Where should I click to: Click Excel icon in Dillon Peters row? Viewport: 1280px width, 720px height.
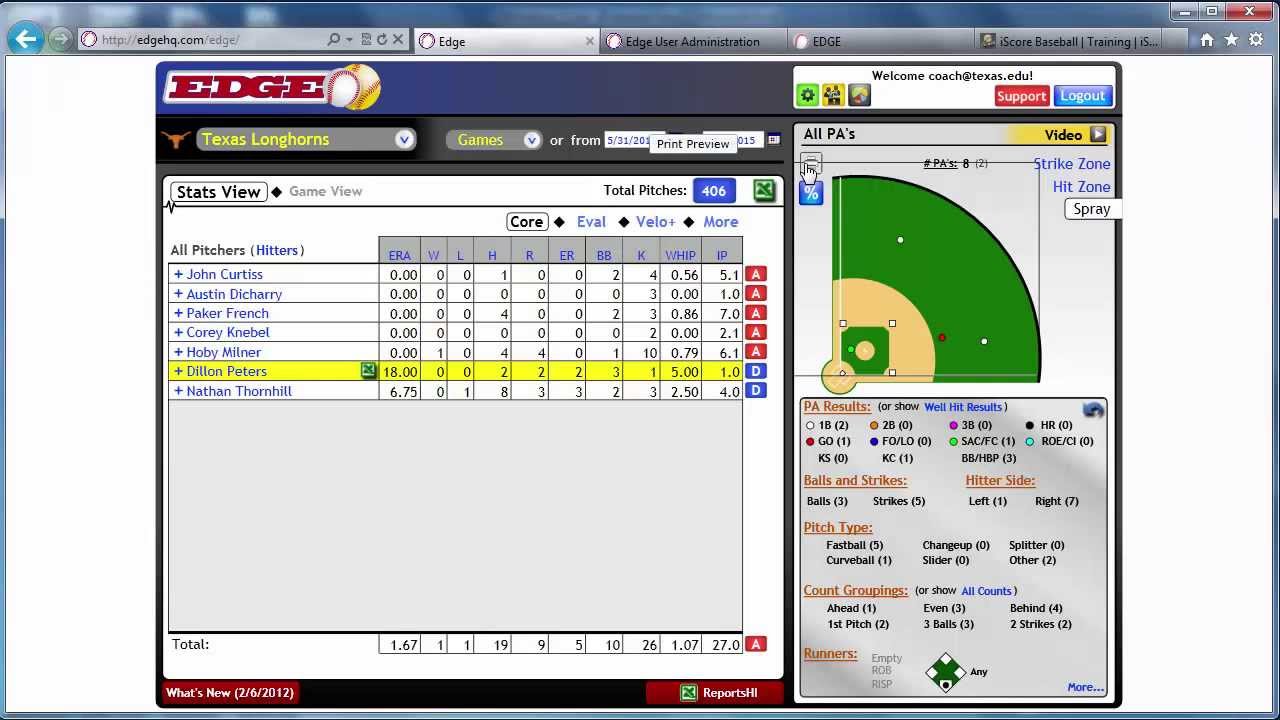369,371
